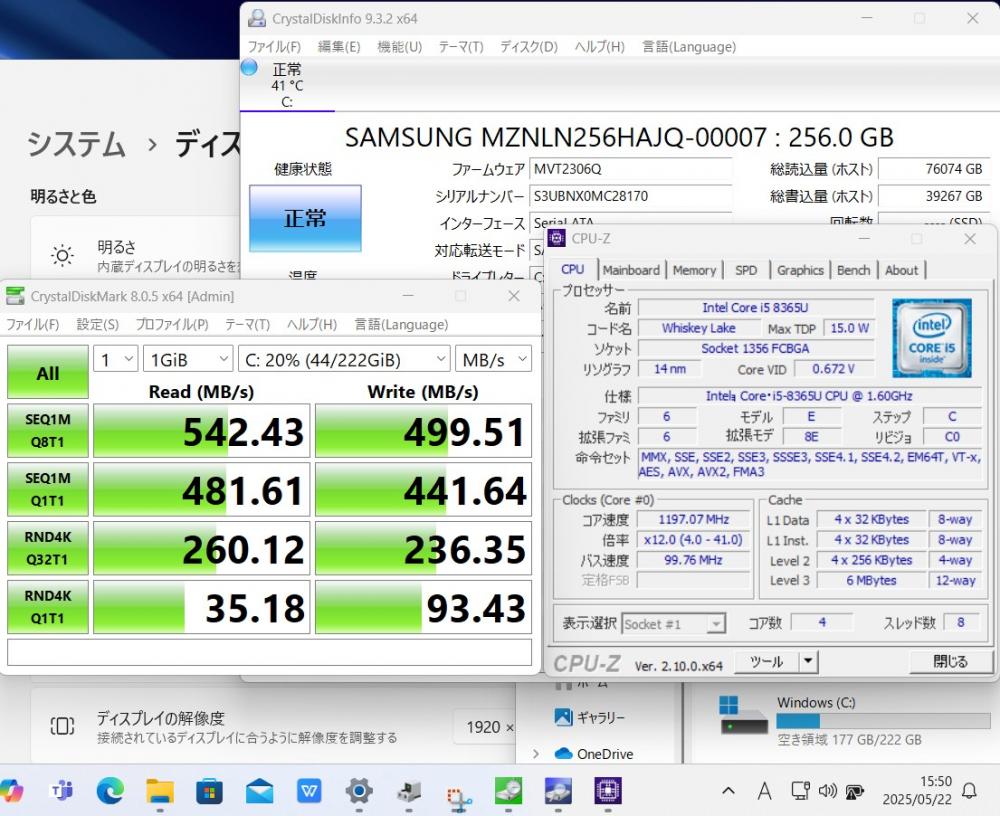Open the Mail app from the taskbar
The height and width of the screenshot is (816, 1000).
pos(259,792)
